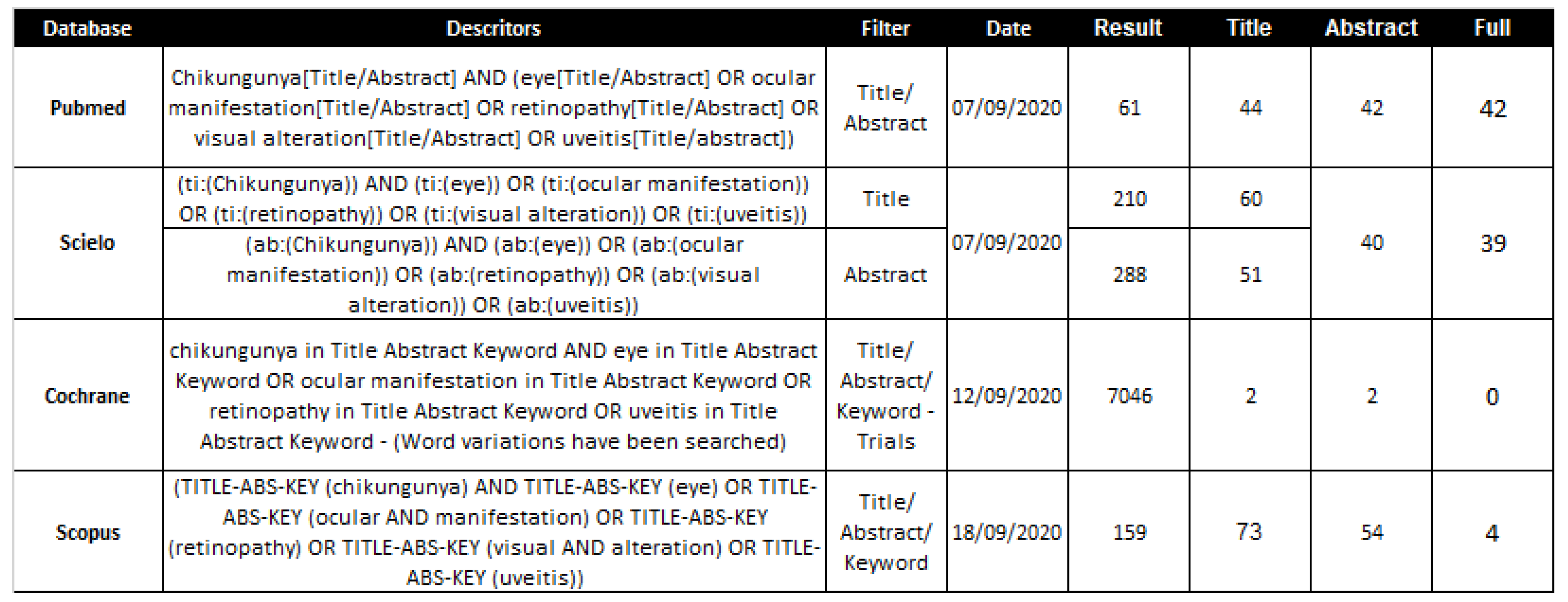Select the Scielo full count 39
Viewport: 1568px width, 602px height.
pyautogui.click(x=1493, y=243)
